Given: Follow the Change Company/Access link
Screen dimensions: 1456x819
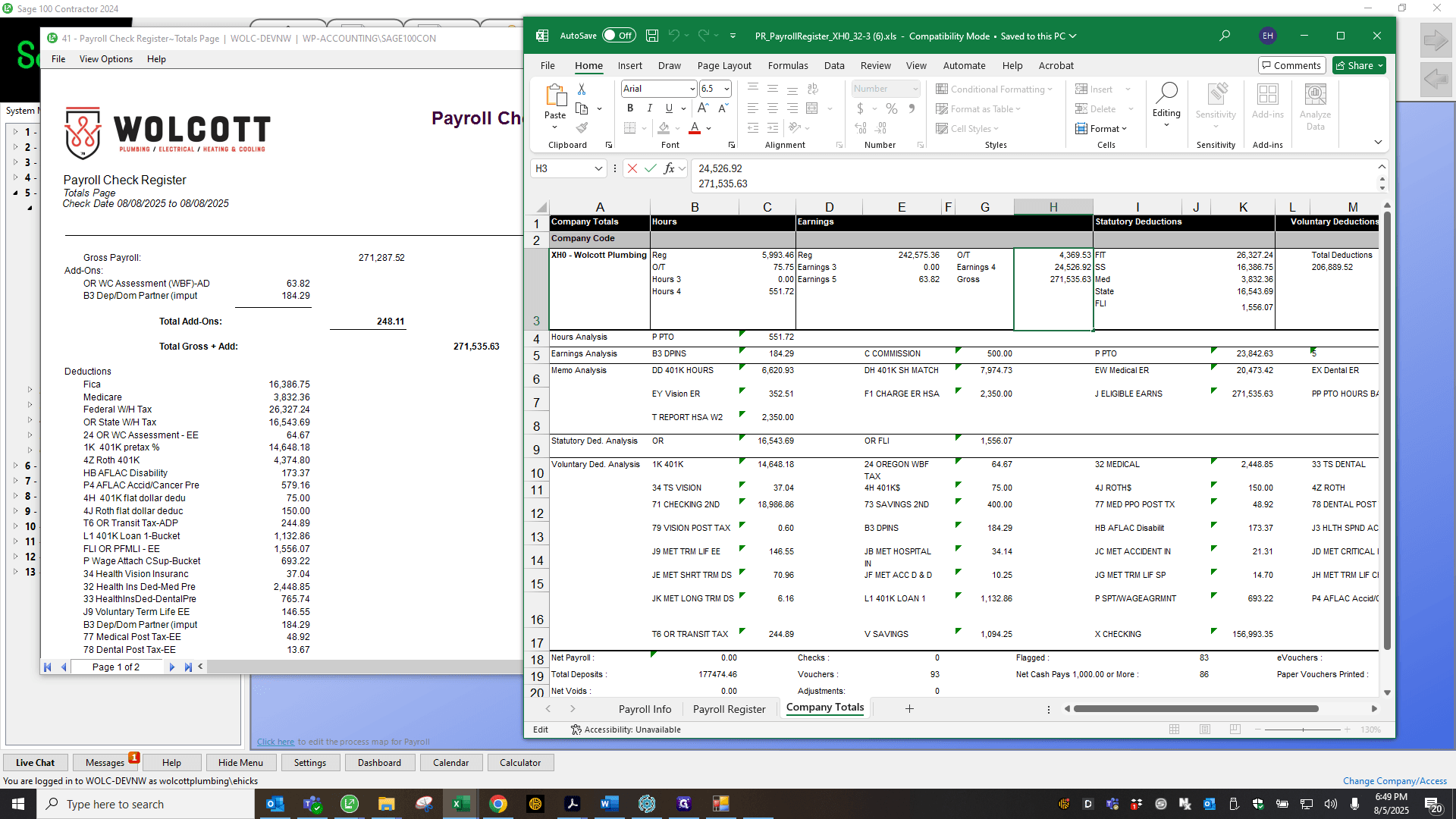Looking at the screenshot, I should coord(1395,781).
